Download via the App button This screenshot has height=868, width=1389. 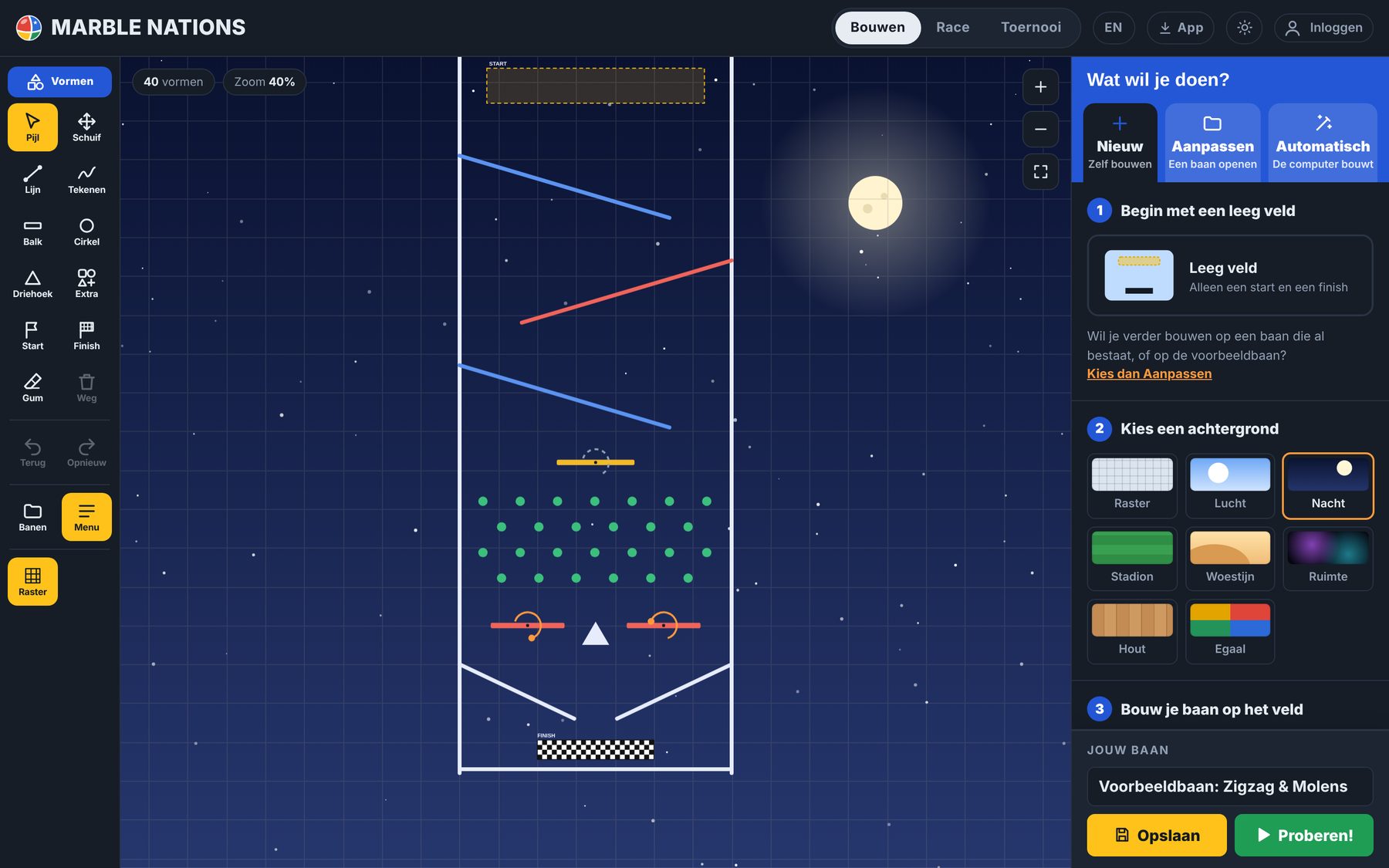click(x=1181, y=27)
